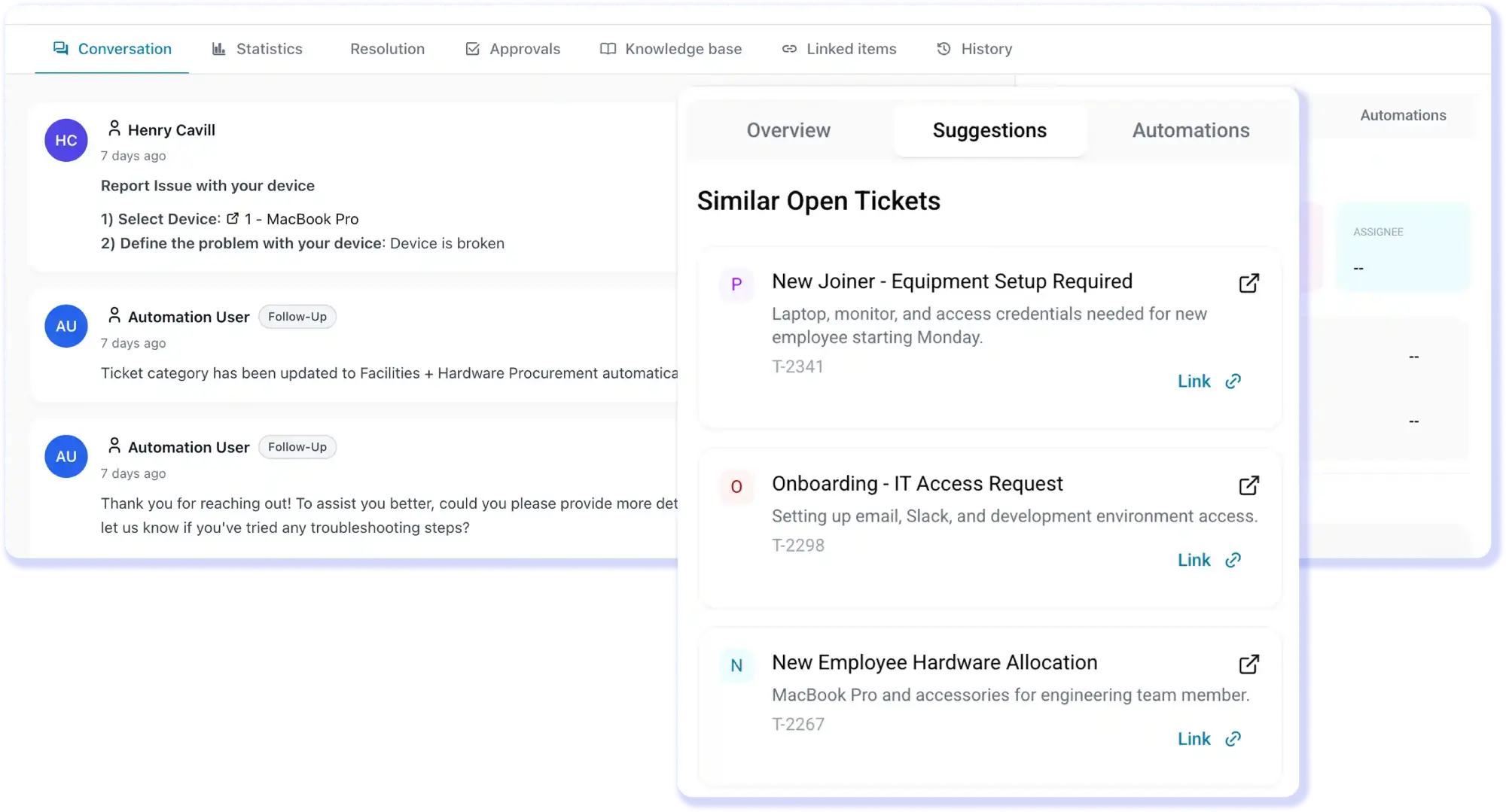
Task: Click the Conversation chat bubble icon
Action: click(61, 48)
